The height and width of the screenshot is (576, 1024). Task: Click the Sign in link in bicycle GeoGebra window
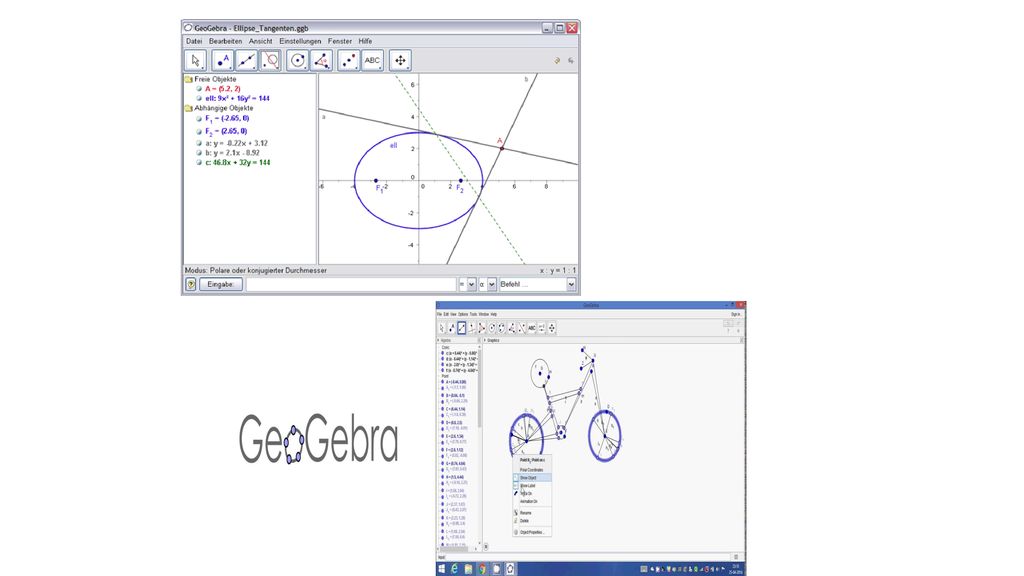[x=735, y=314]
